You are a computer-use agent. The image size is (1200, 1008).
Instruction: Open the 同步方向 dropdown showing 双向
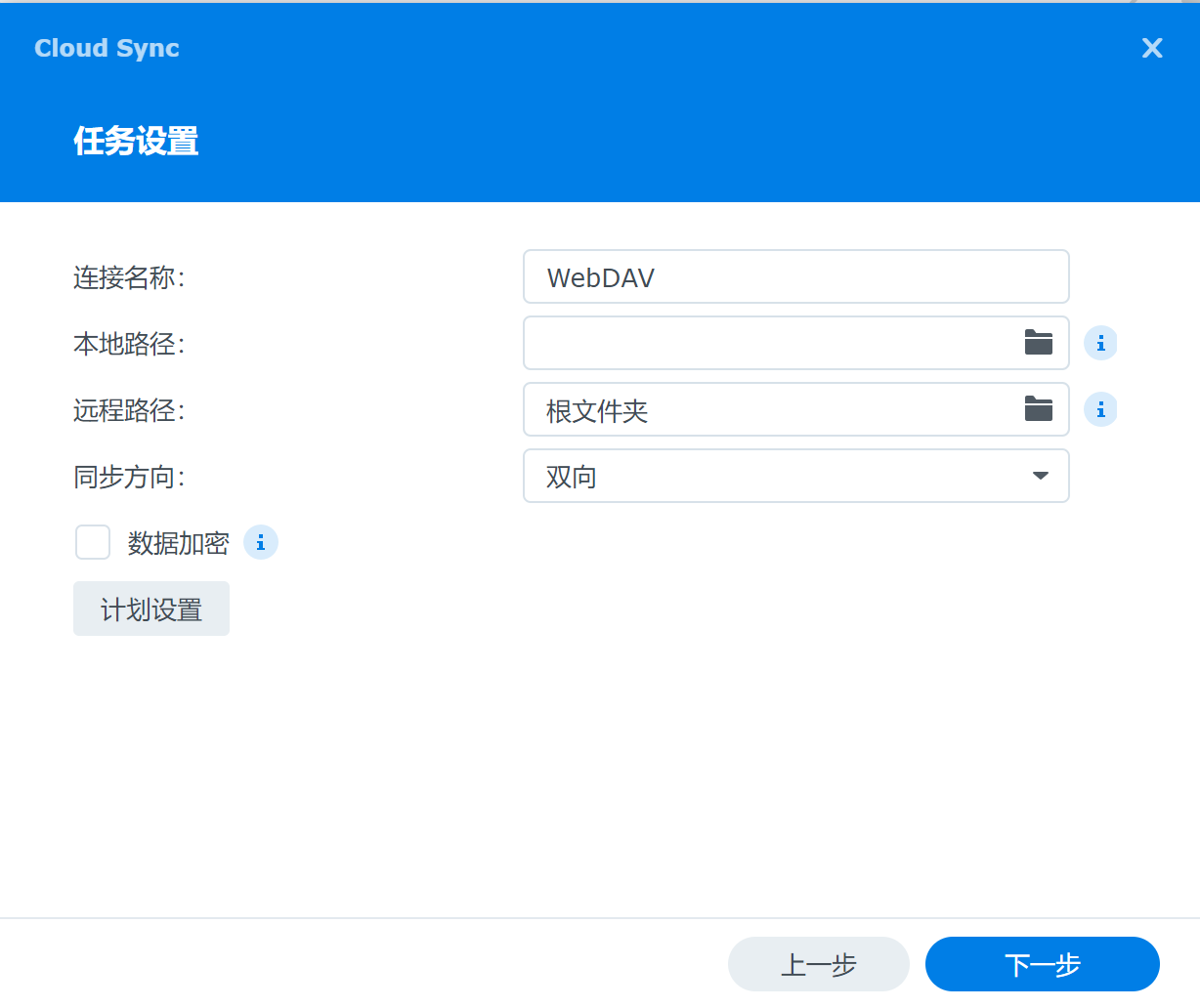click(x=782, y=476)
